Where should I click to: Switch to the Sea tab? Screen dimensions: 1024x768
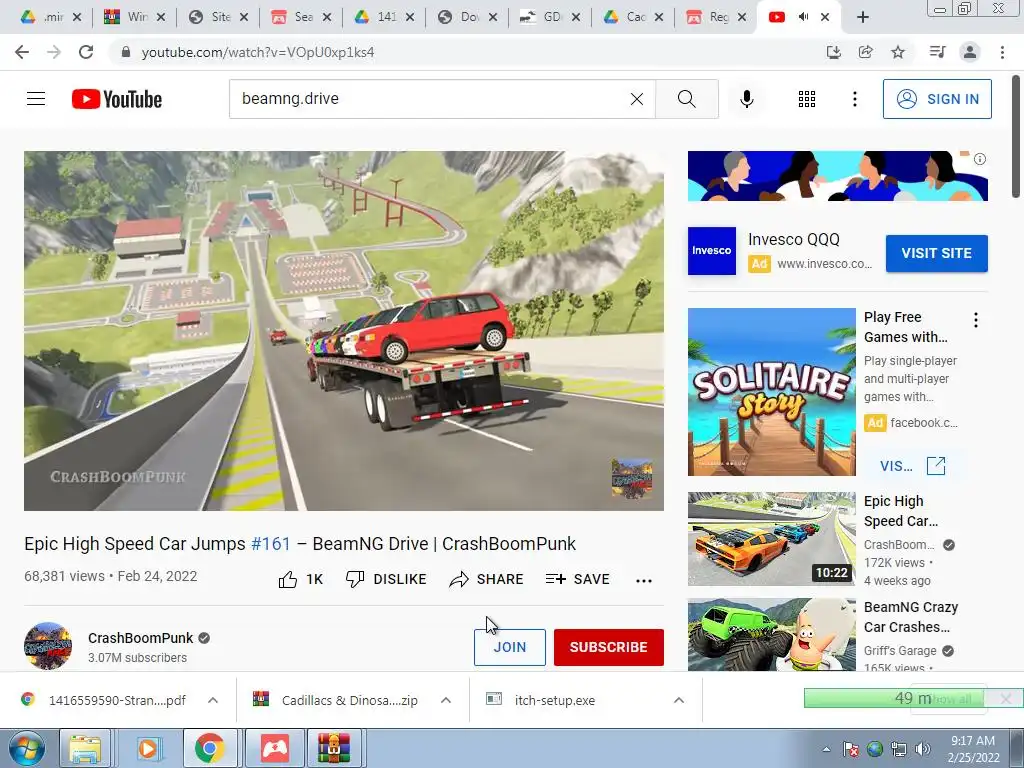(301, 17)
